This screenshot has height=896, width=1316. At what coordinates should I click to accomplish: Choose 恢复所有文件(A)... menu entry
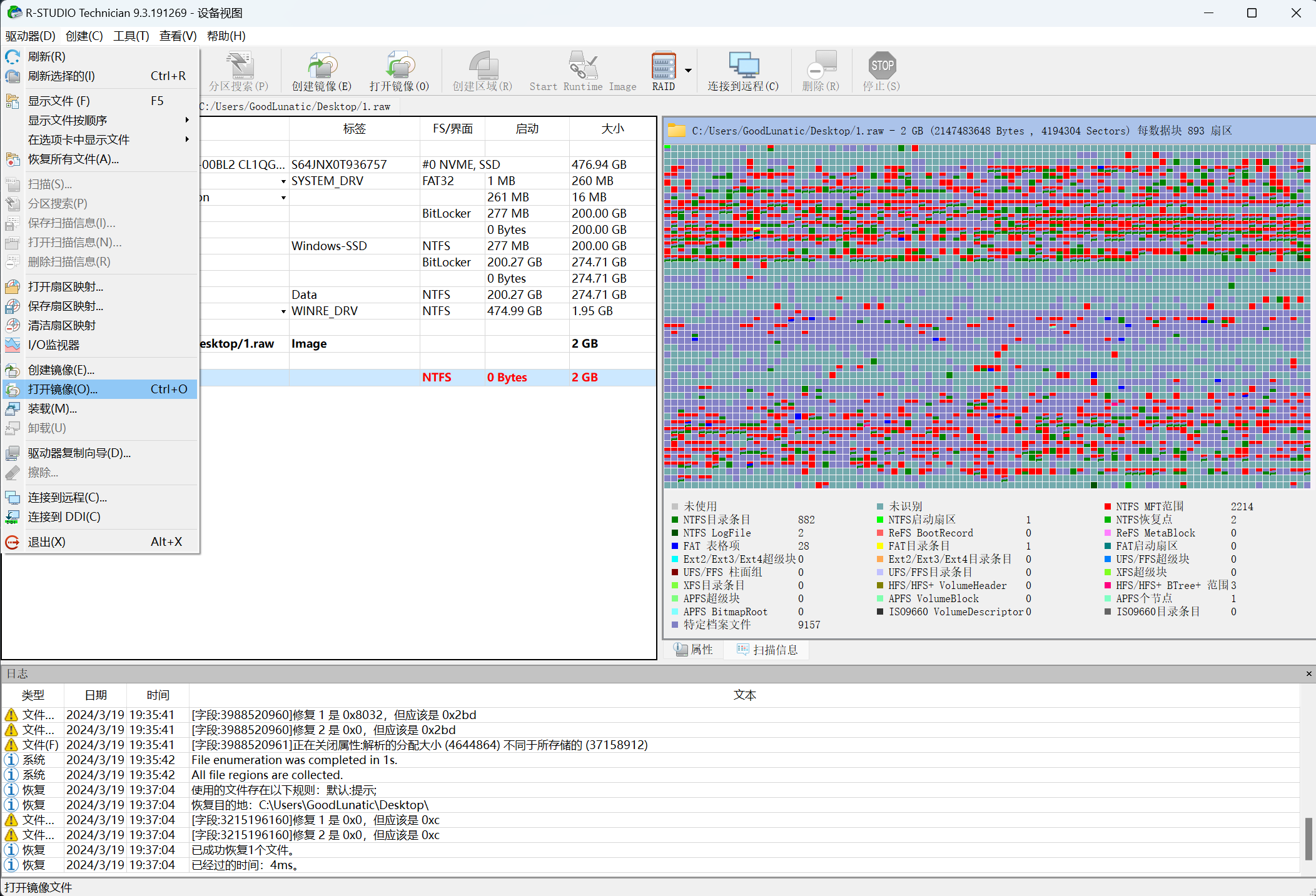click(100, 159)
